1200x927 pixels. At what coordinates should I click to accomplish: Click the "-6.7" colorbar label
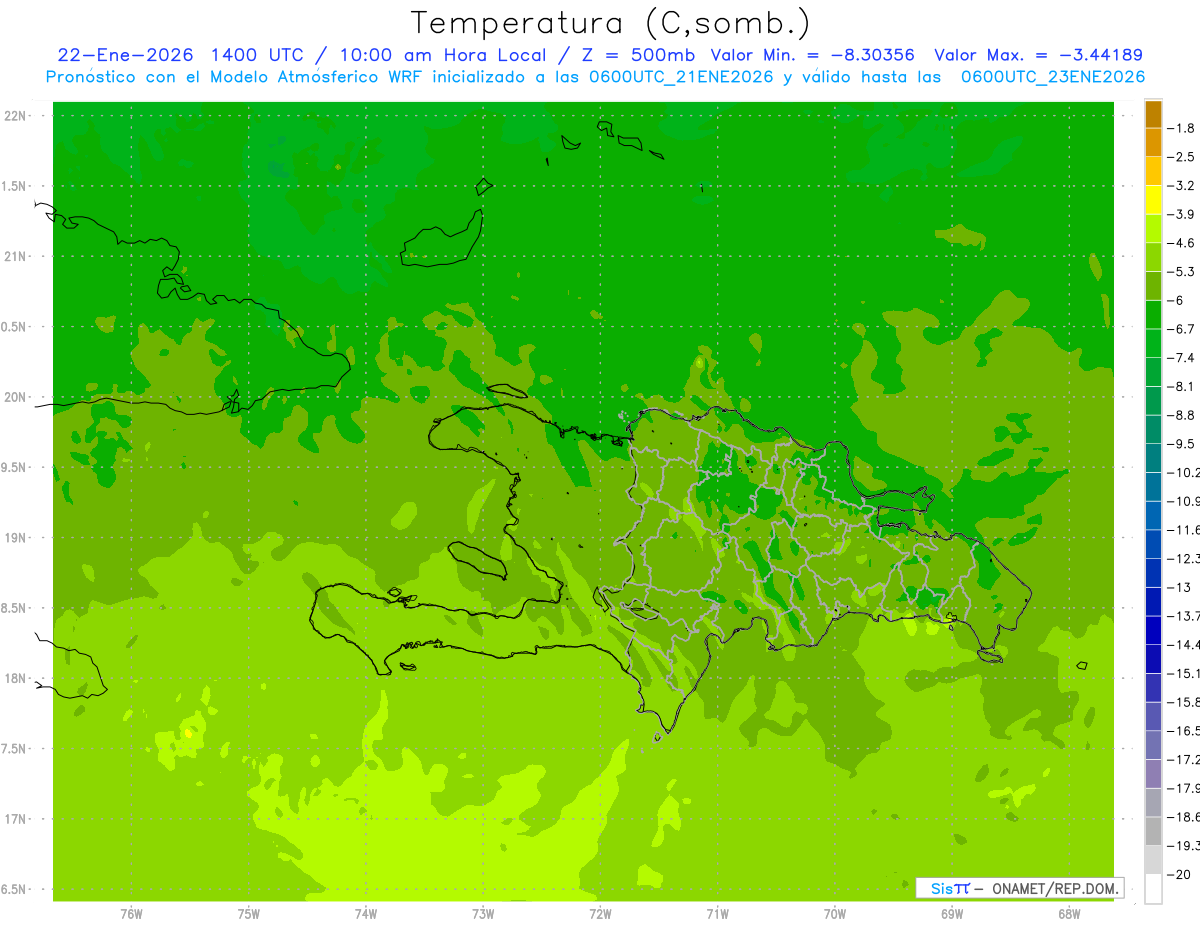[1181, 329]
